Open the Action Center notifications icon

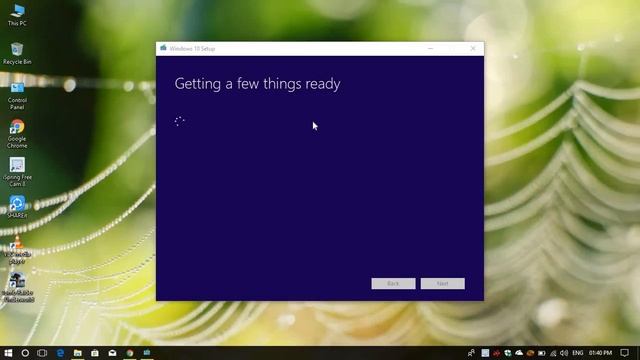[x=624, y=353]
